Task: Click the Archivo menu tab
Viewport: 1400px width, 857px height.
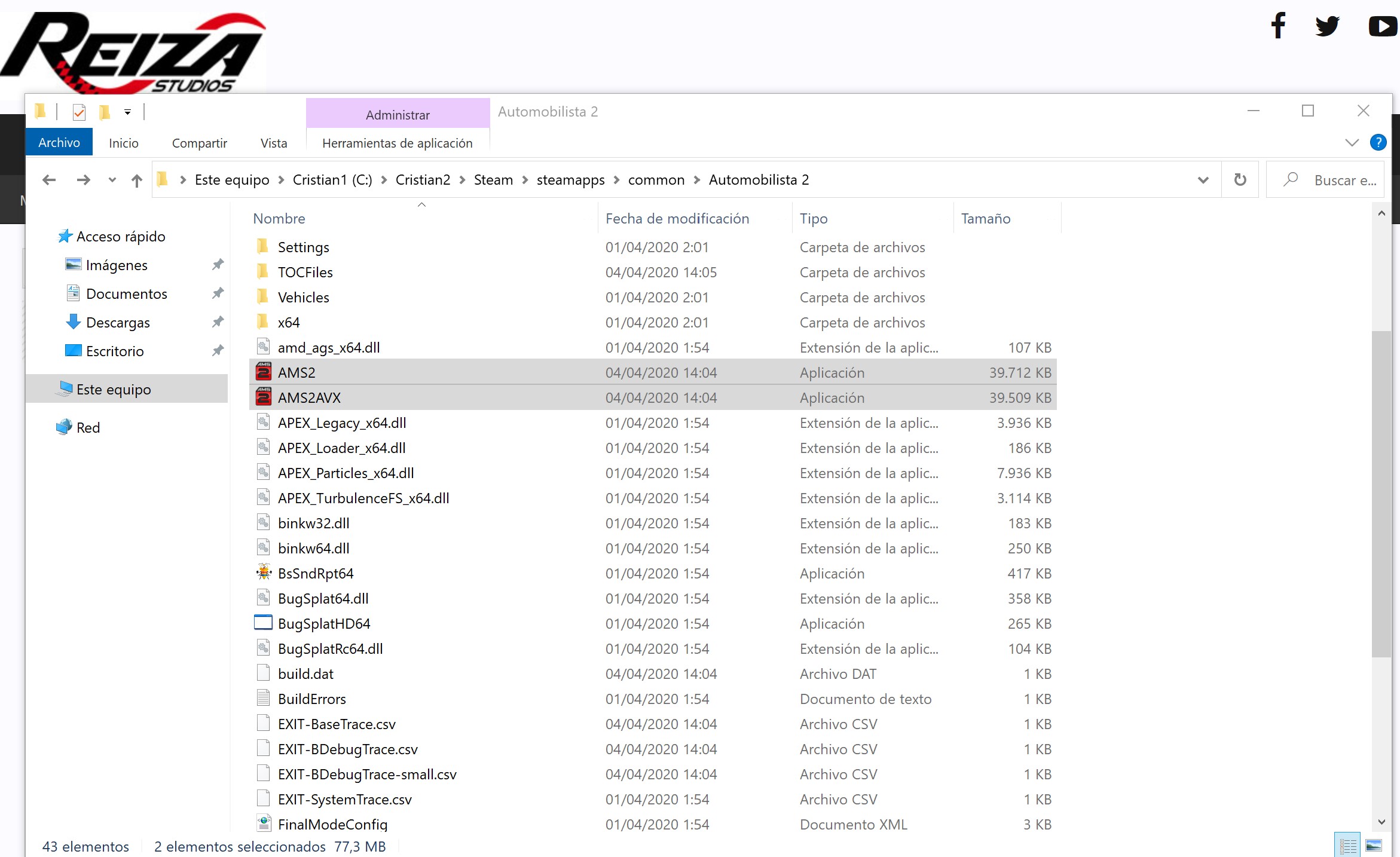Action: pos(60,142)
